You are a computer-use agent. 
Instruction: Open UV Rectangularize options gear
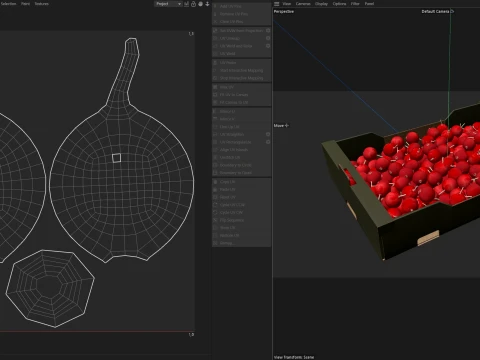click(x=268, y=142)
